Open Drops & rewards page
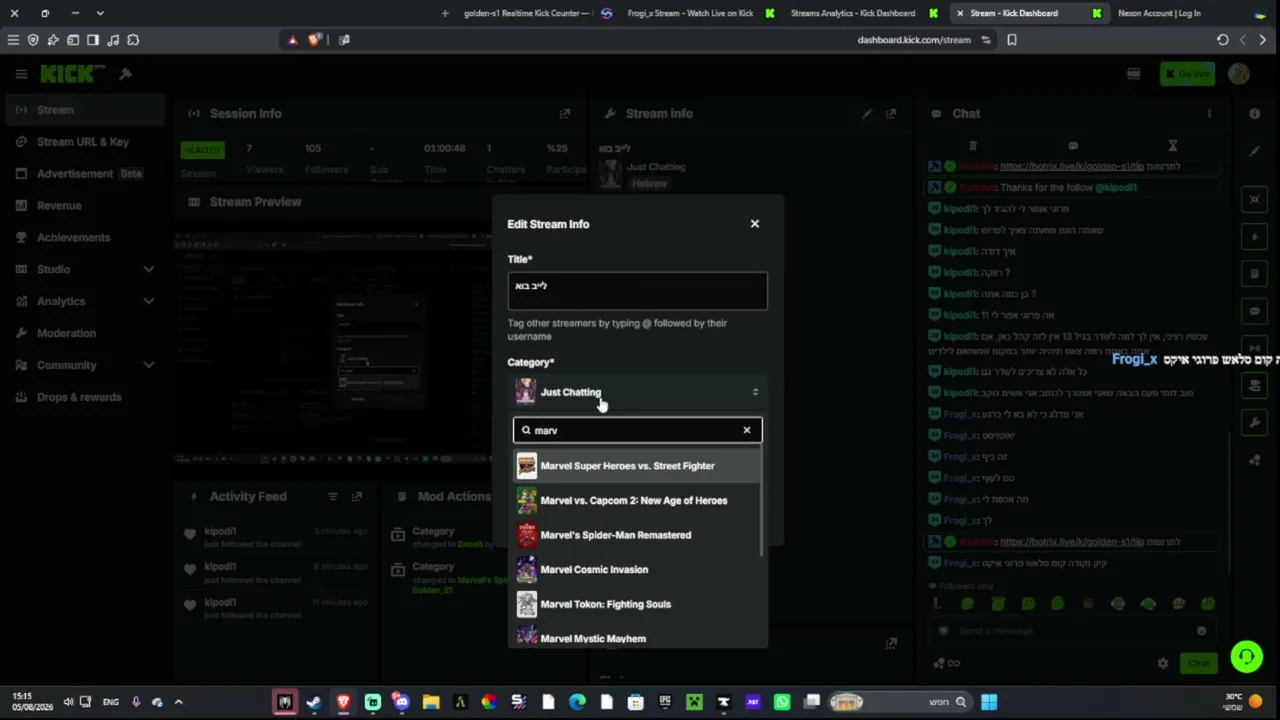 tap(83, 398)
